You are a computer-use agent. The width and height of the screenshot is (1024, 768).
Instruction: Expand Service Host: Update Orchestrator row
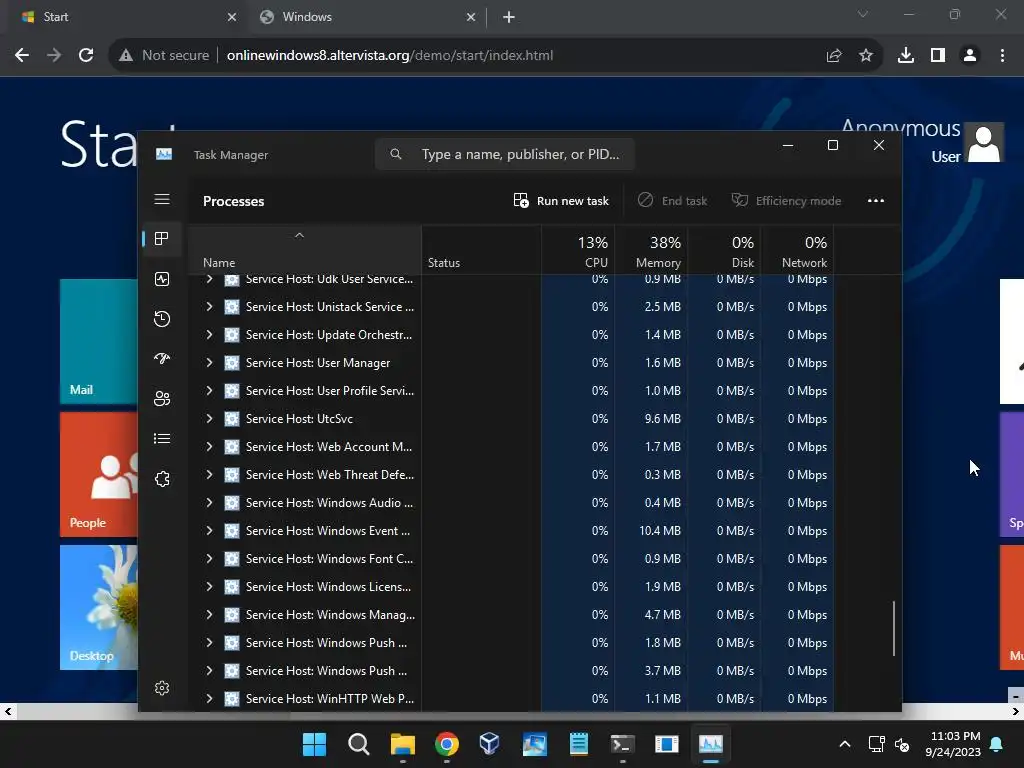coord(209,334)
